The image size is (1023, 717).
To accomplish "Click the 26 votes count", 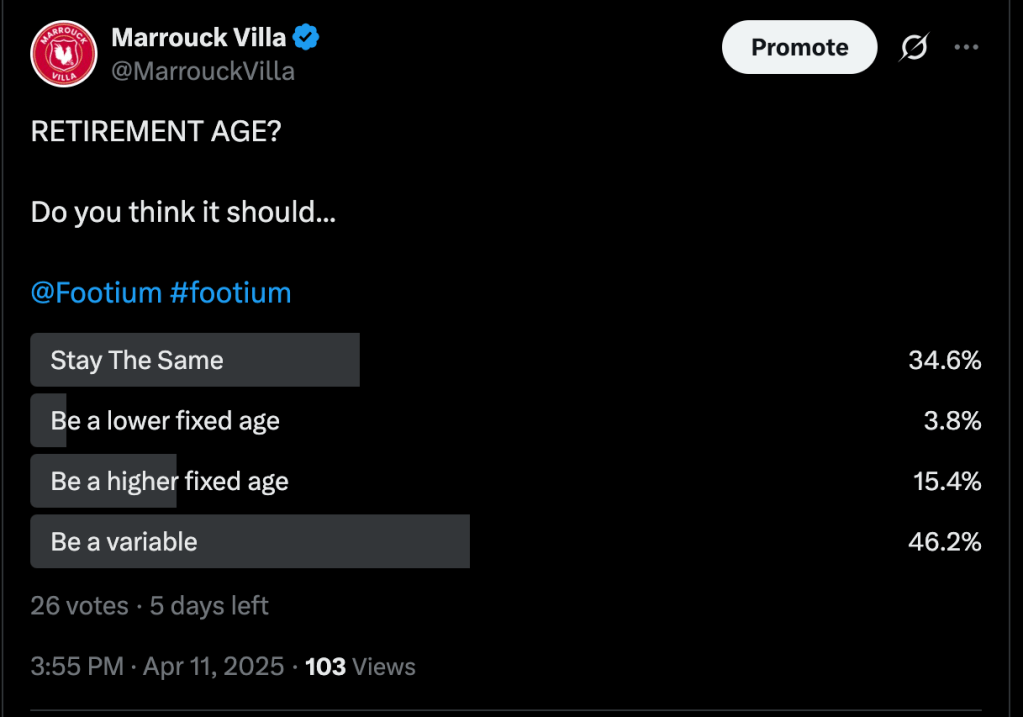I will [x=79, y=605].
